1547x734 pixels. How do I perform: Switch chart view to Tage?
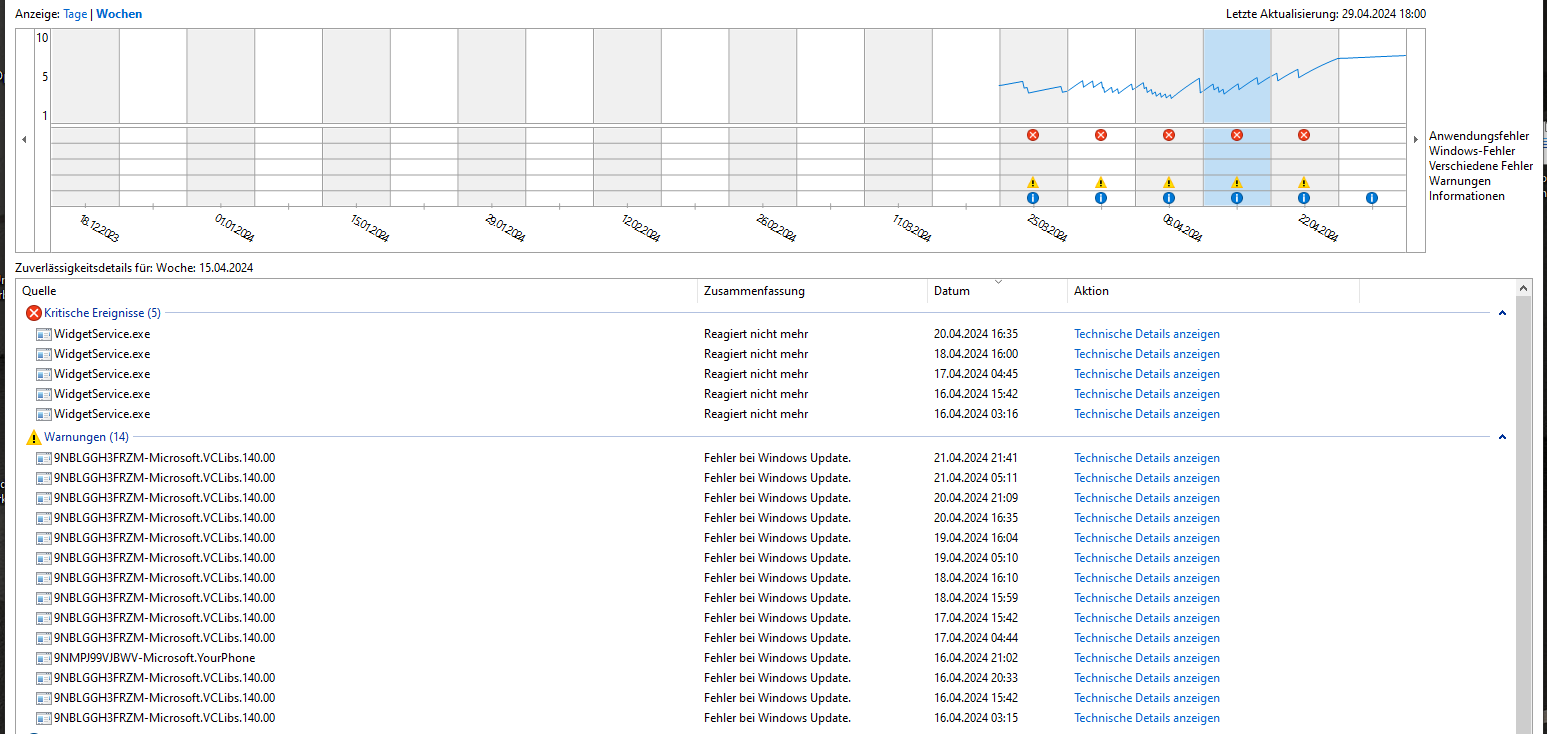(75, 14)
